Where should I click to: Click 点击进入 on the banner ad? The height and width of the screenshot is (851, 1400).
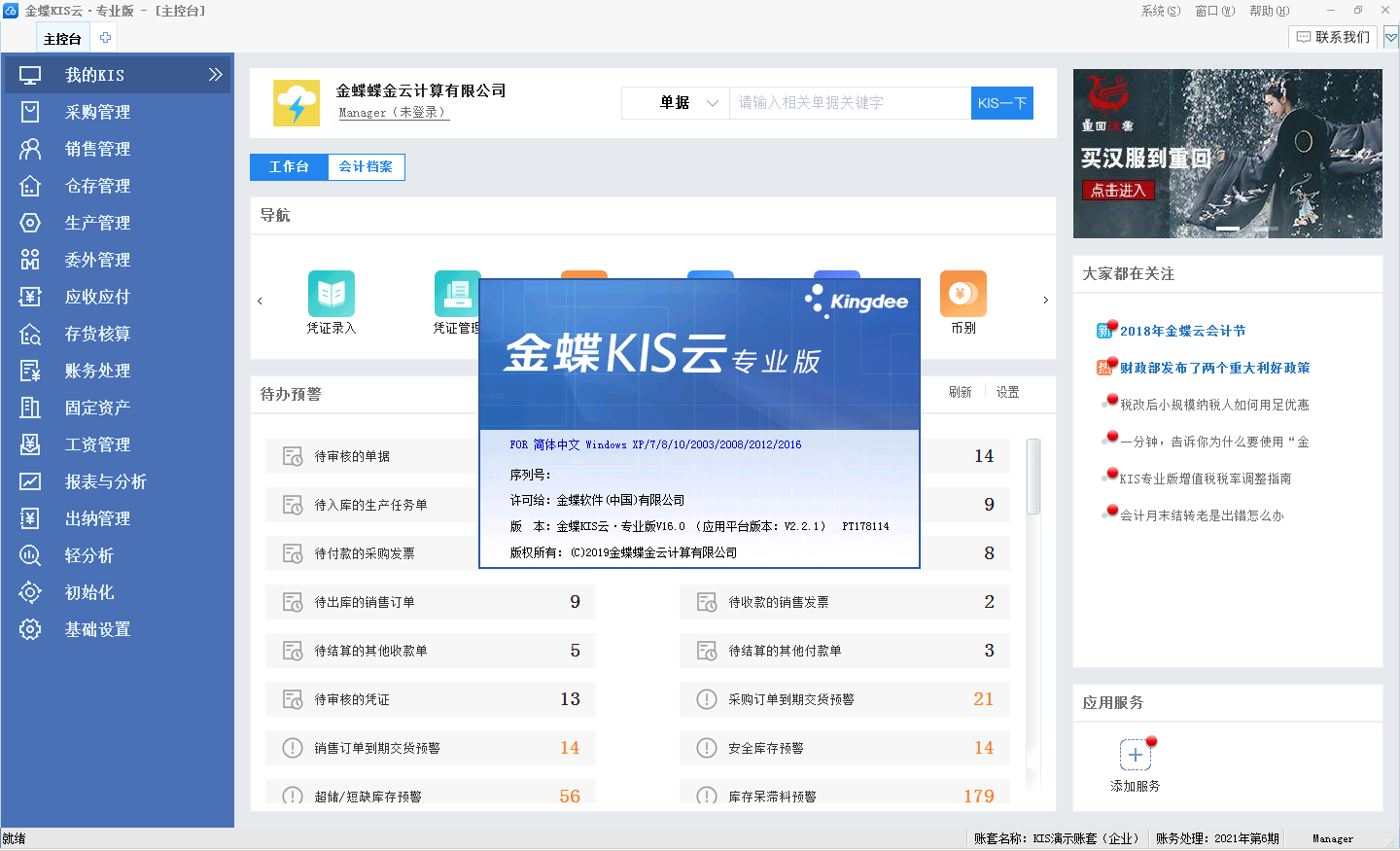[x=1118, y=191]
